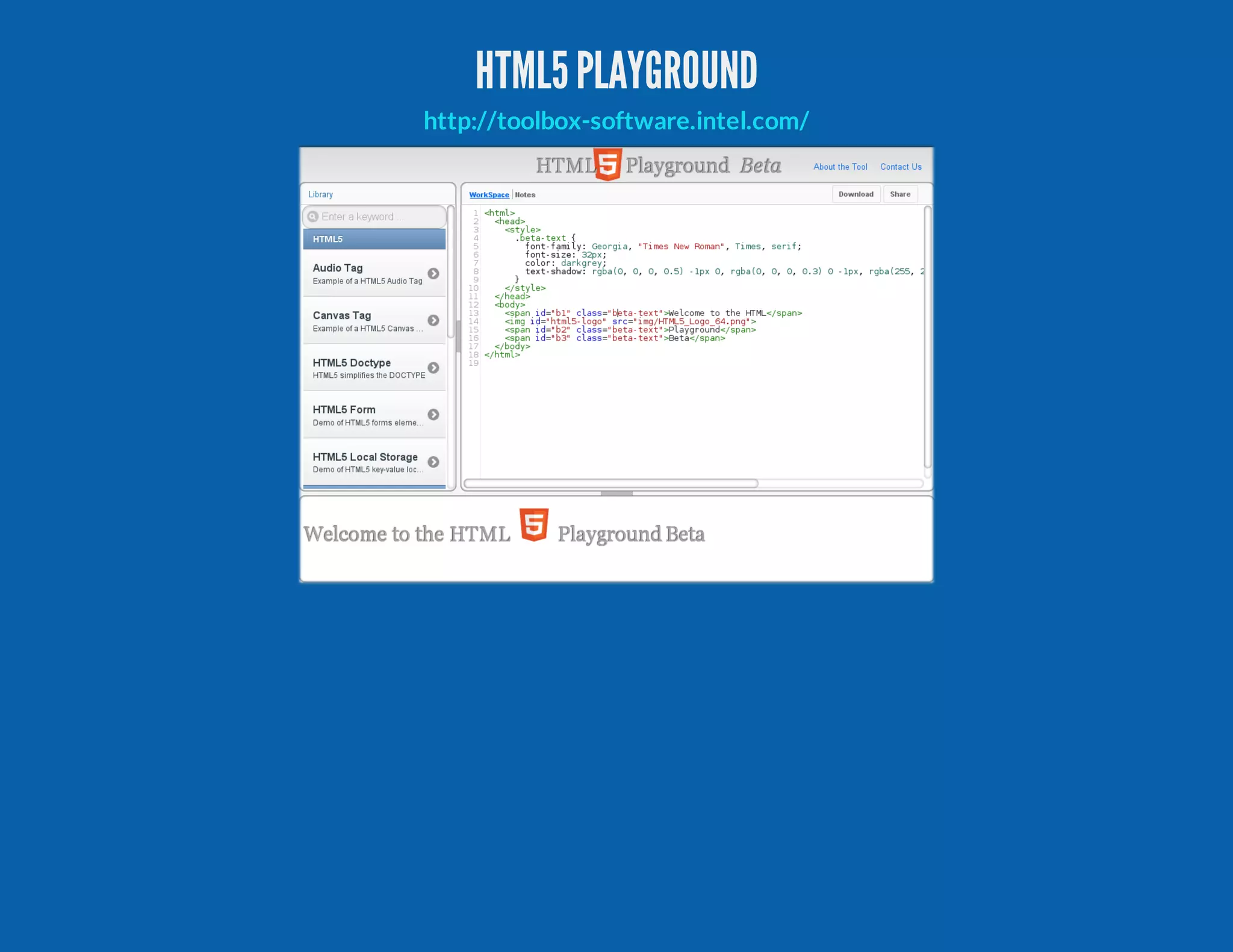The height and width of the screenshot is (952, 1233).
Task: Click the search magnifier icon in keyword box
Action: tap(312, 217)
